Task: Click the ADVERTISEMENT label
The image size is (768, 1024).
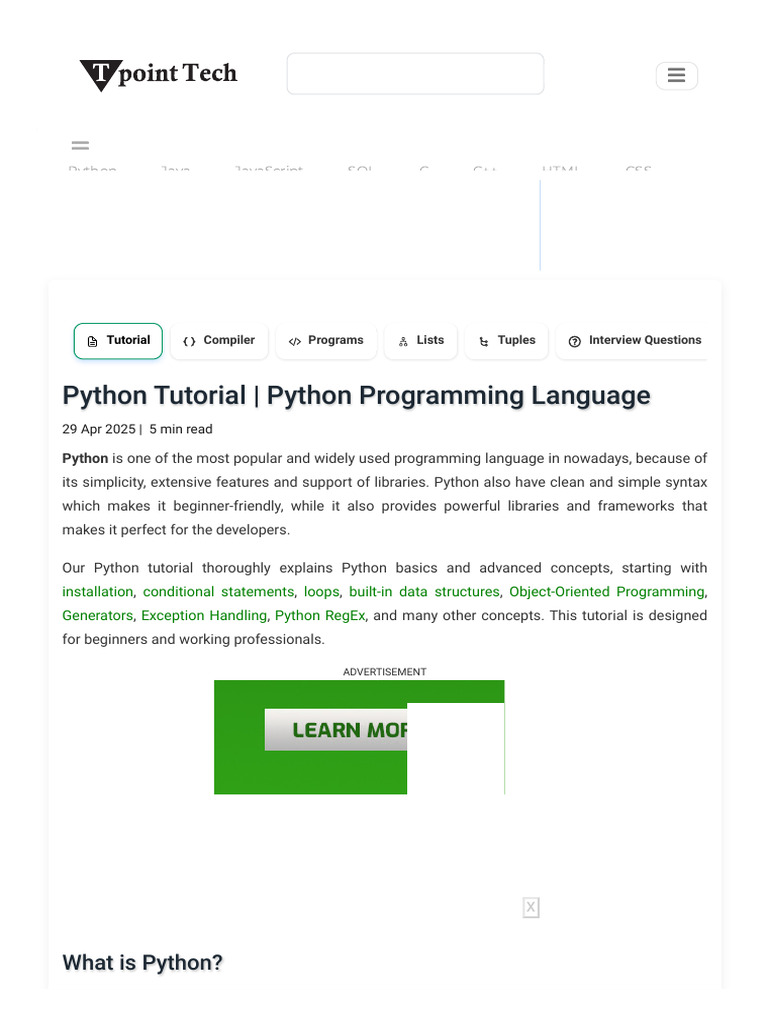Action: coord(385,672)
